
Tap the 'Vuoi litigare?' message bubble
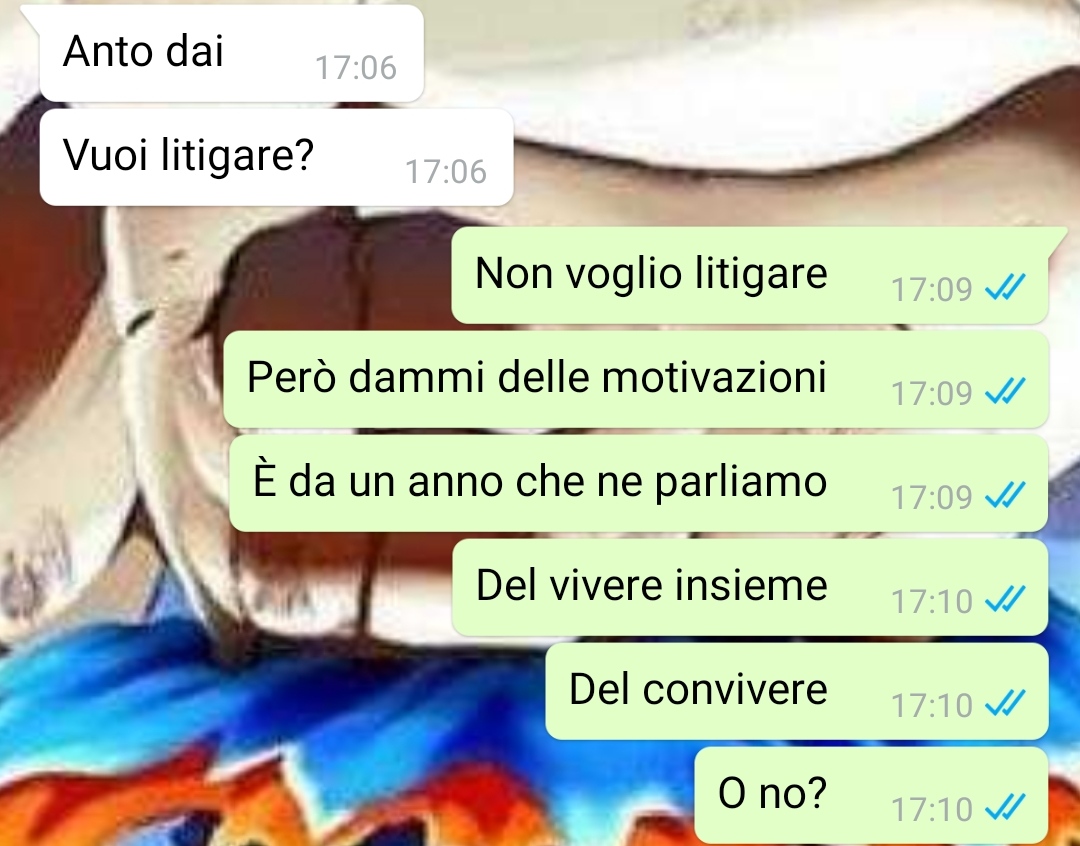pos(276,157)
